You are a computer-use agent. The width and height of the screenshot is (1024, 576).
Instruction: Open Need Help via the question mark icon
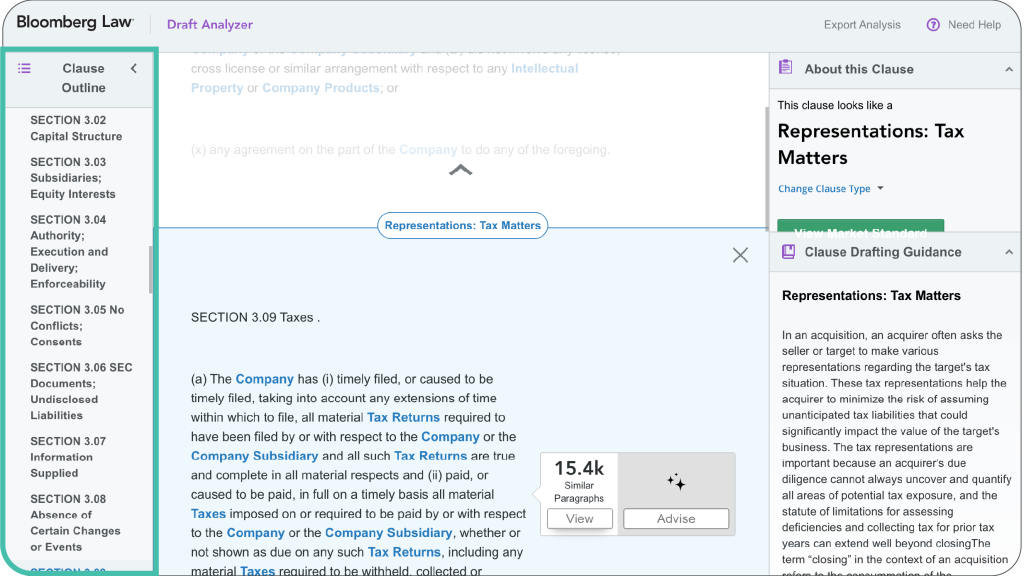[x=932, y=24]
